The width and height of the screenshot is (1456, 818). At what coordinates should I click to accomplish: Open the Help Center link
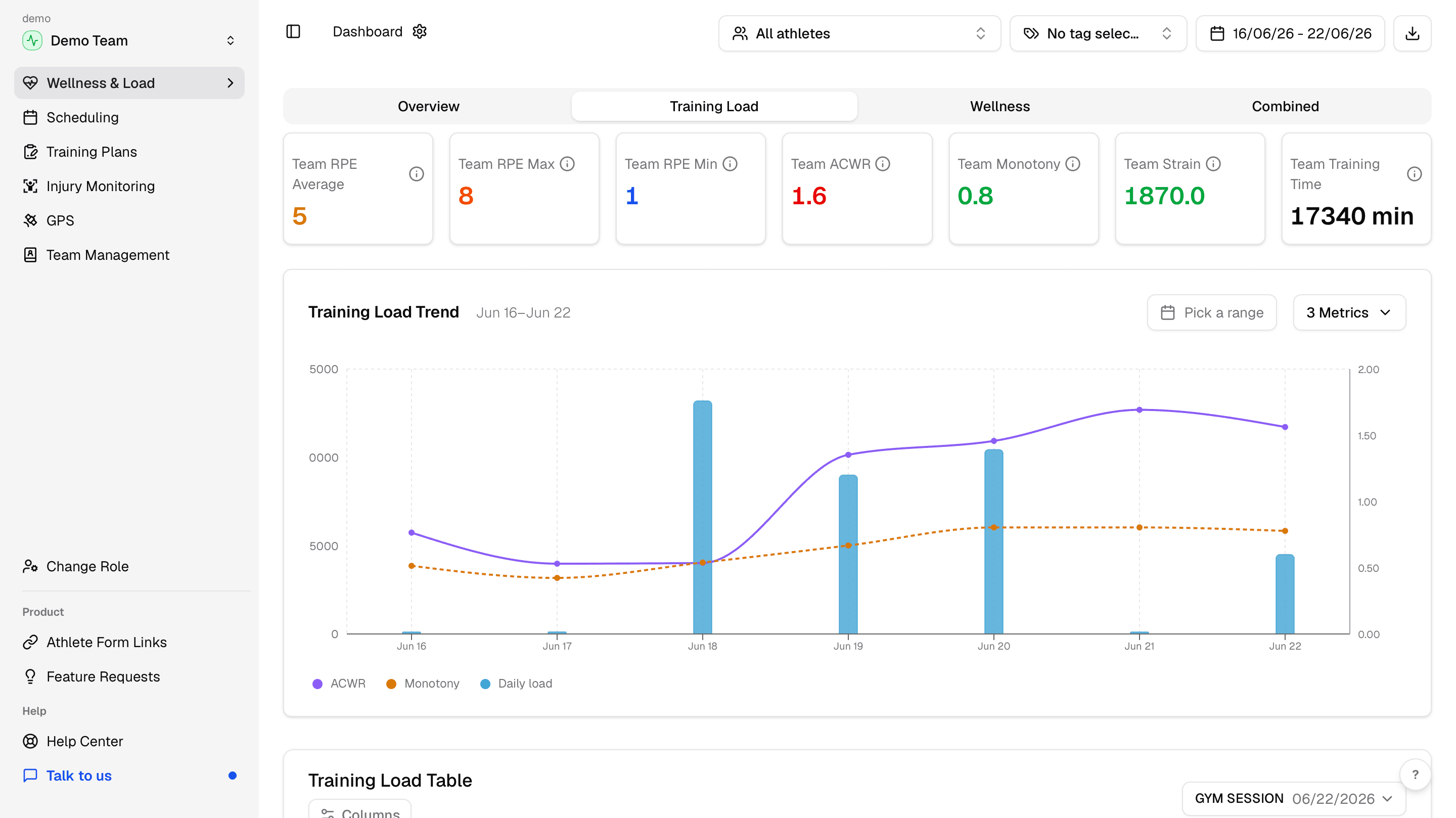point(129,741)
